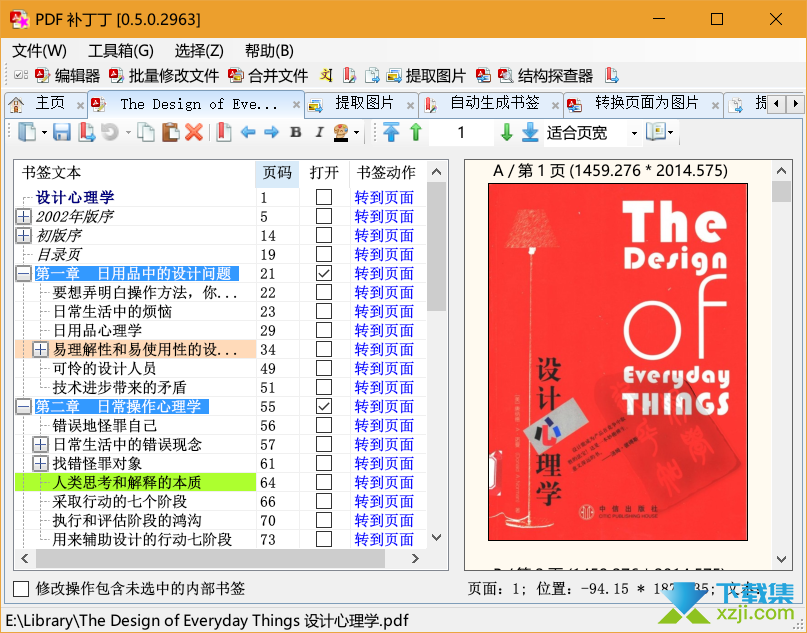This screenshot has height=633, width=807.
Task: Check the 打开 box for 2002年版序
Action: [x=324, y=216]
